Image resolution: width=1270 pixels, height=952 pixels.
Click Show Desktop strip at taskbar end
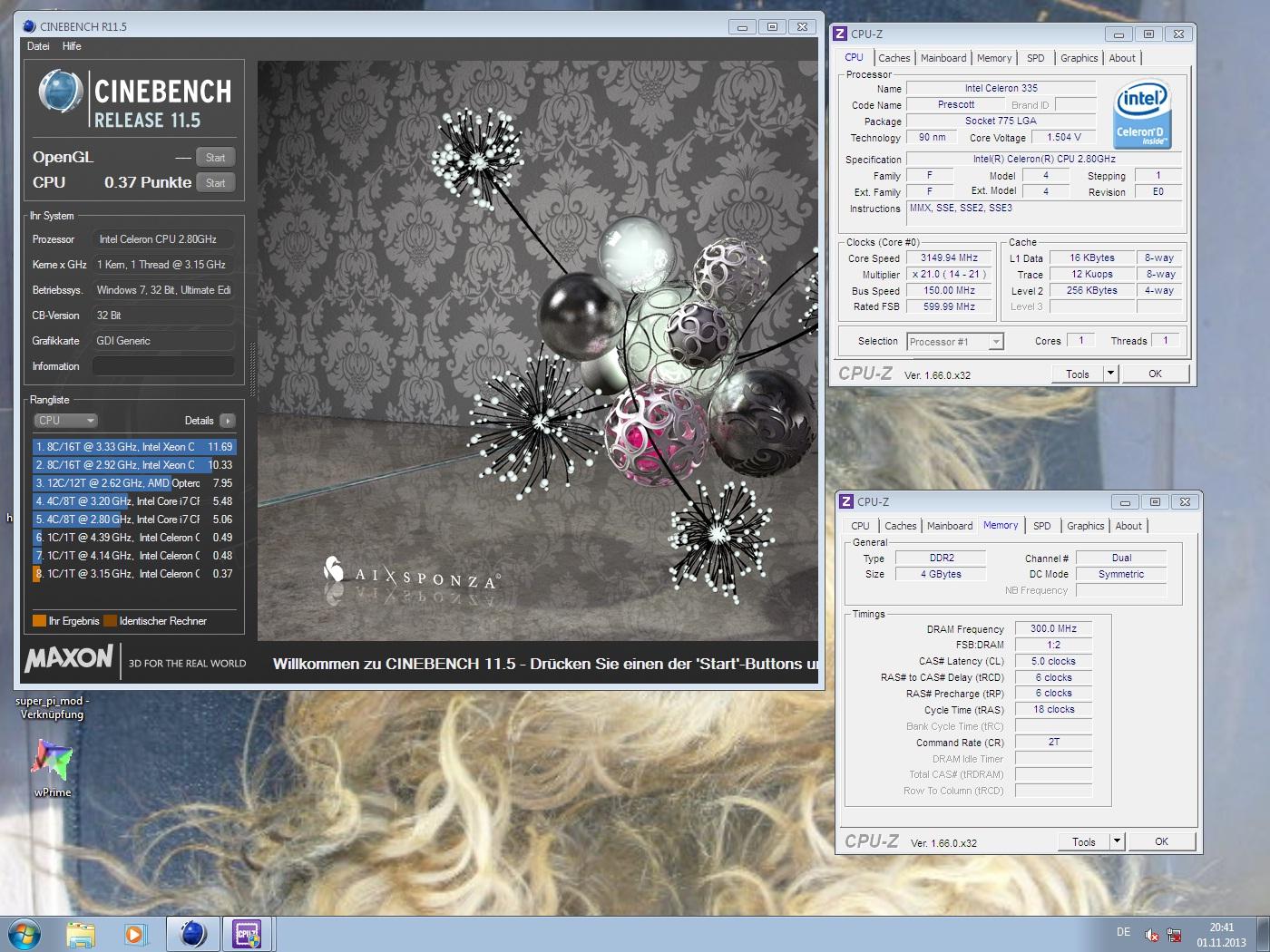[x=1263, y=934]
